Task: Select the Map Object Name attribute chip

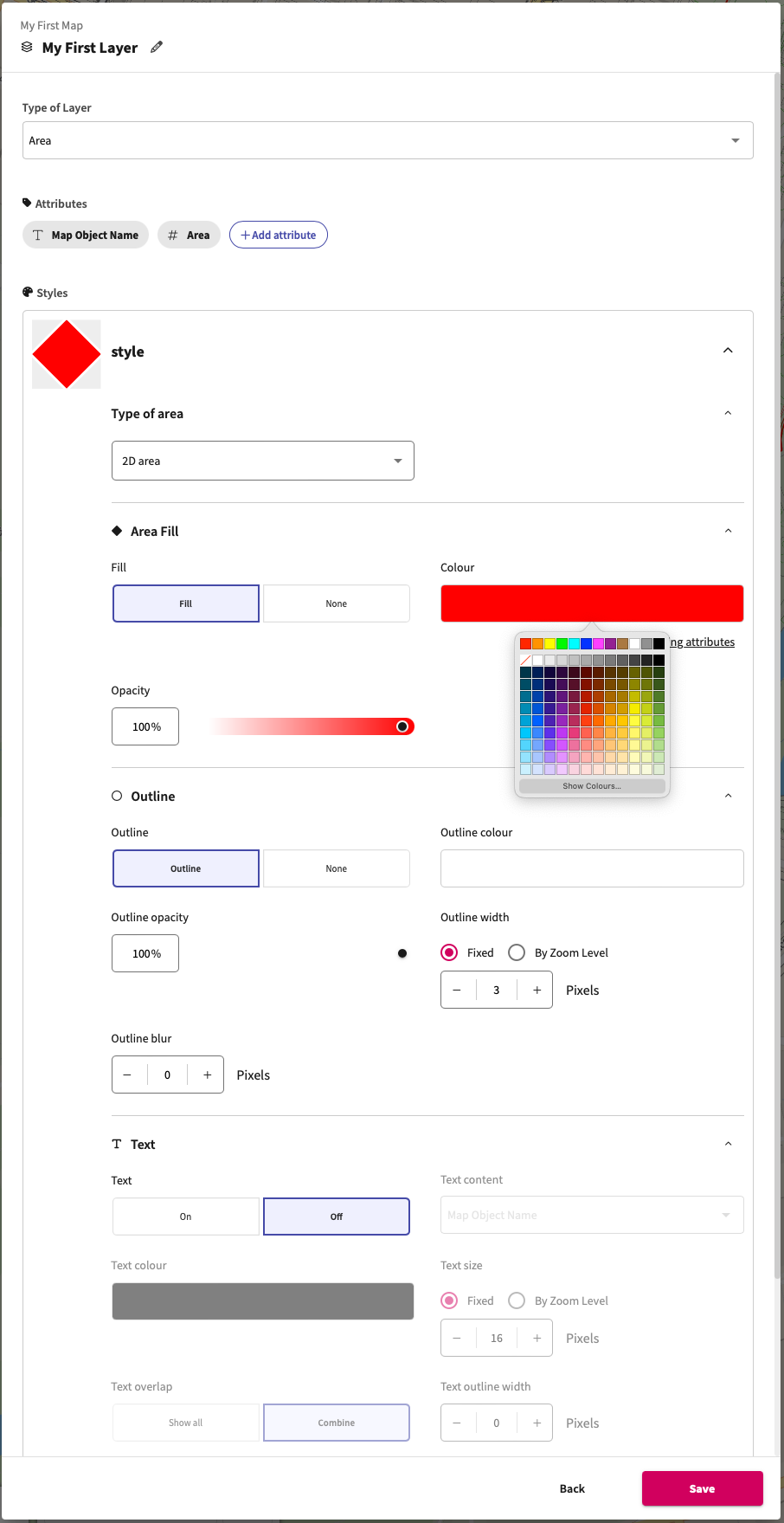Action: click(x=86, y=235)
